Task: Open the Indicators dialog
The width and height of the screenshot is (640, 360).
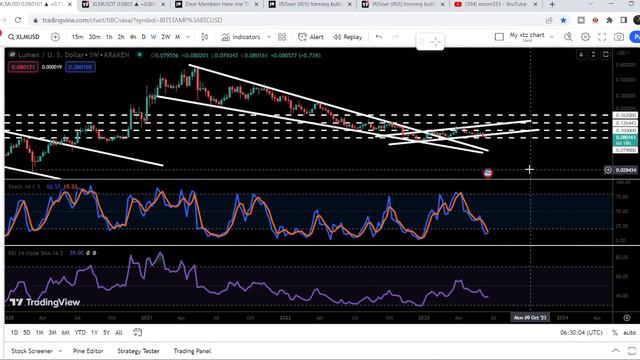Action: 241,37
